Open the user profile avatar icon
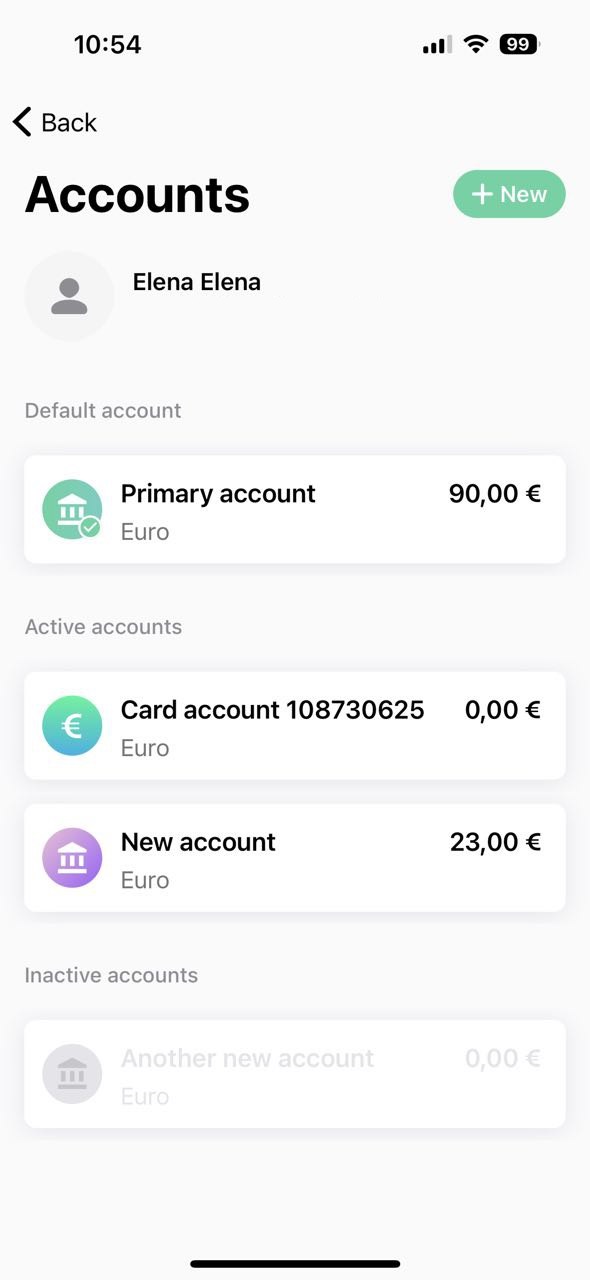 pyautogui.click(x=69, y=296)
